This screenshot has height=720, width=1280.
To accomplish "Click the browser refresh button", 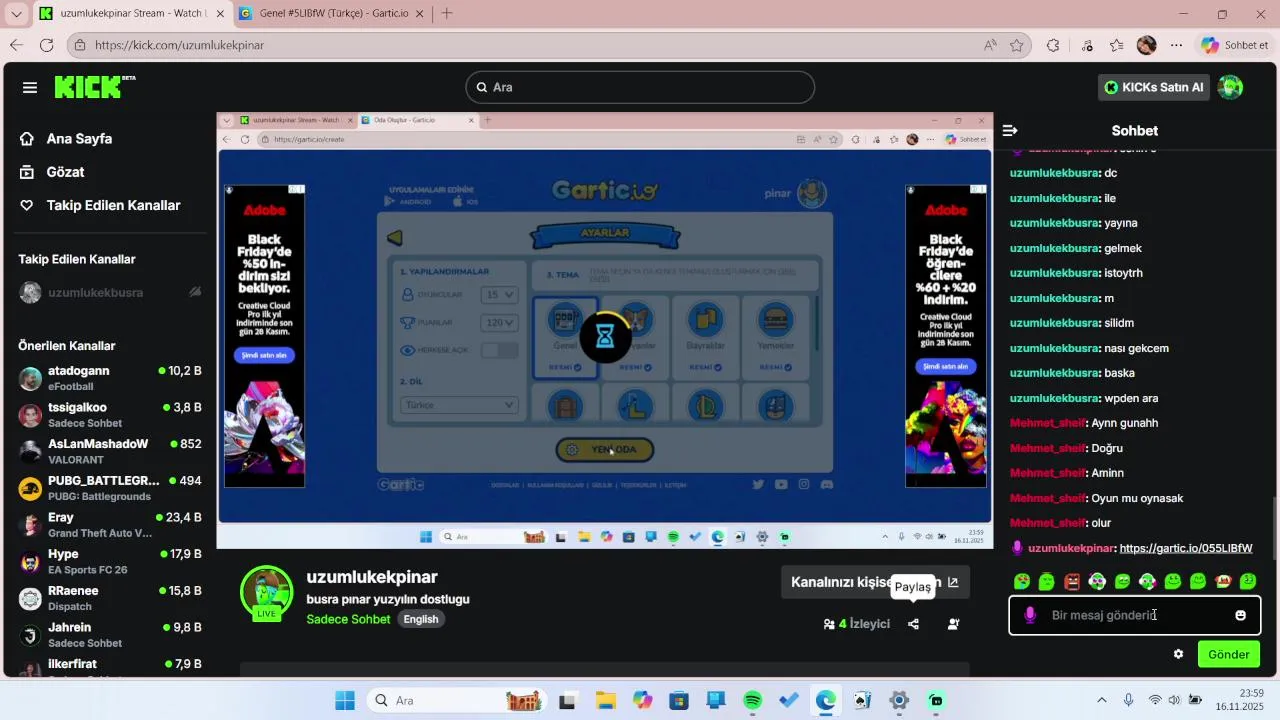I will coord(46,45).
